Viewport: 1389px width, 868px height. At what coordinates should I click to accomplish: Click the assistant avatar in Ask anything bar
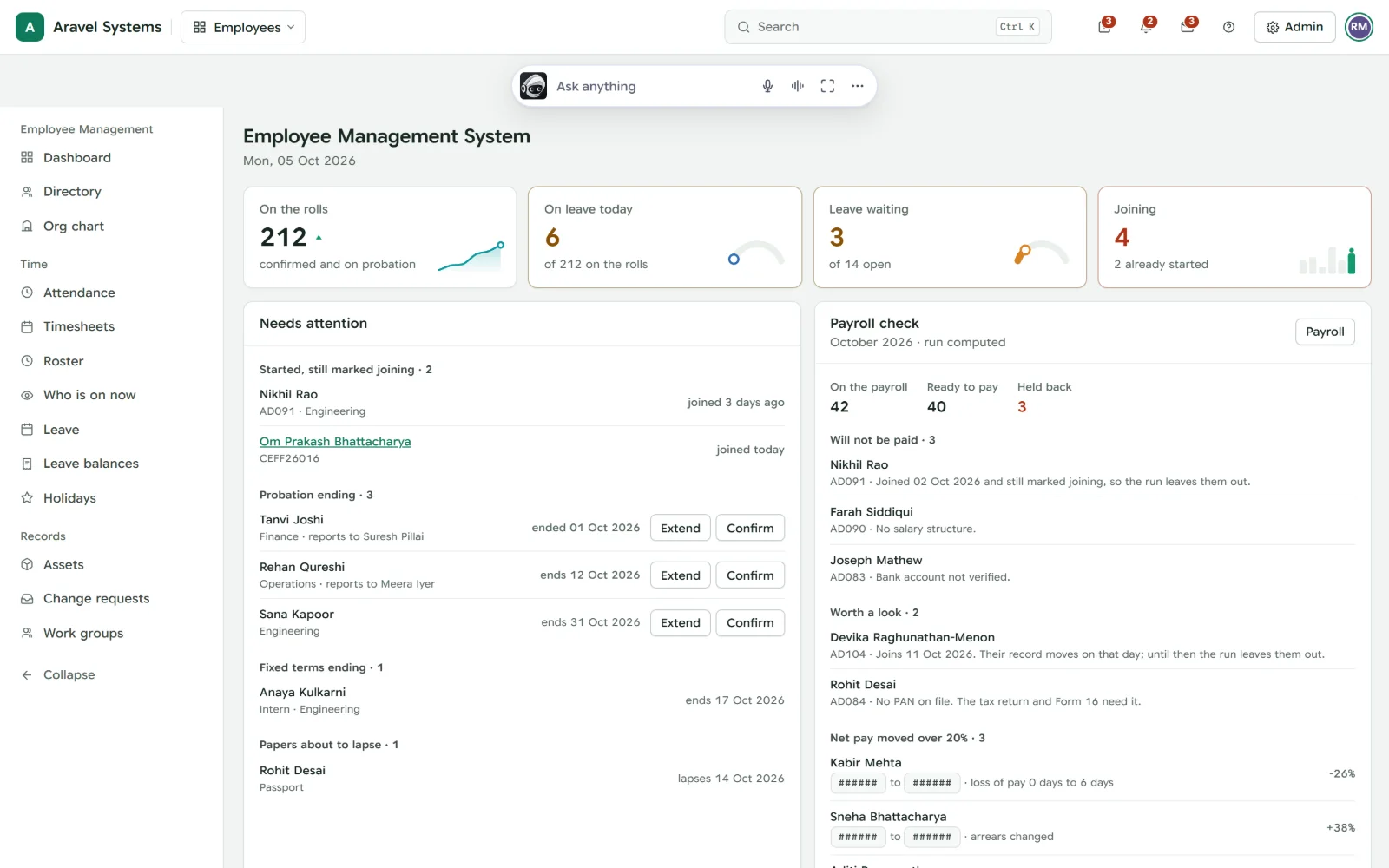coord(533,86)
